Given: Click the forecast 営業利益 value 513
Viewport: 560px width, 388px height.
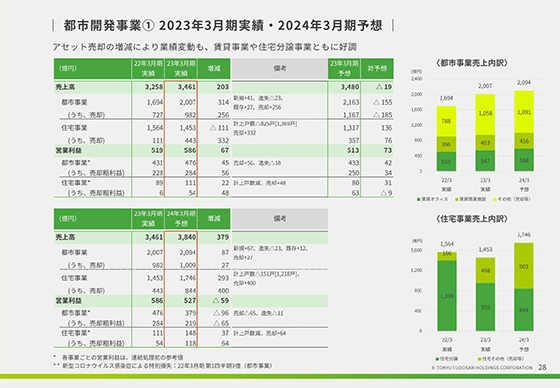Looking at the screenshot, I should point(353,150).
